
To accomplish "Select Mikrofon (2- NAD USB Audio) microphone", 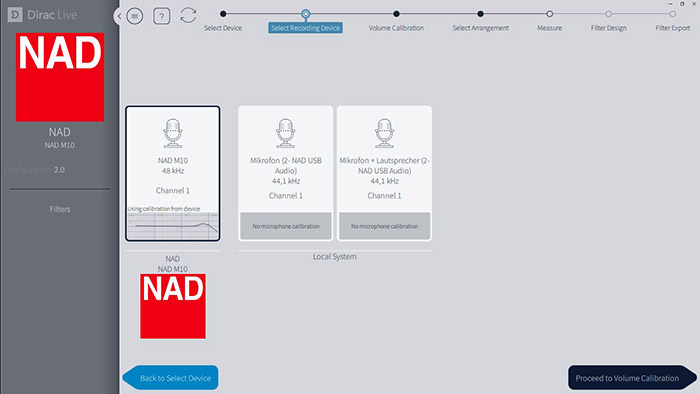I will pyautogui.click(x=286, y=173).
